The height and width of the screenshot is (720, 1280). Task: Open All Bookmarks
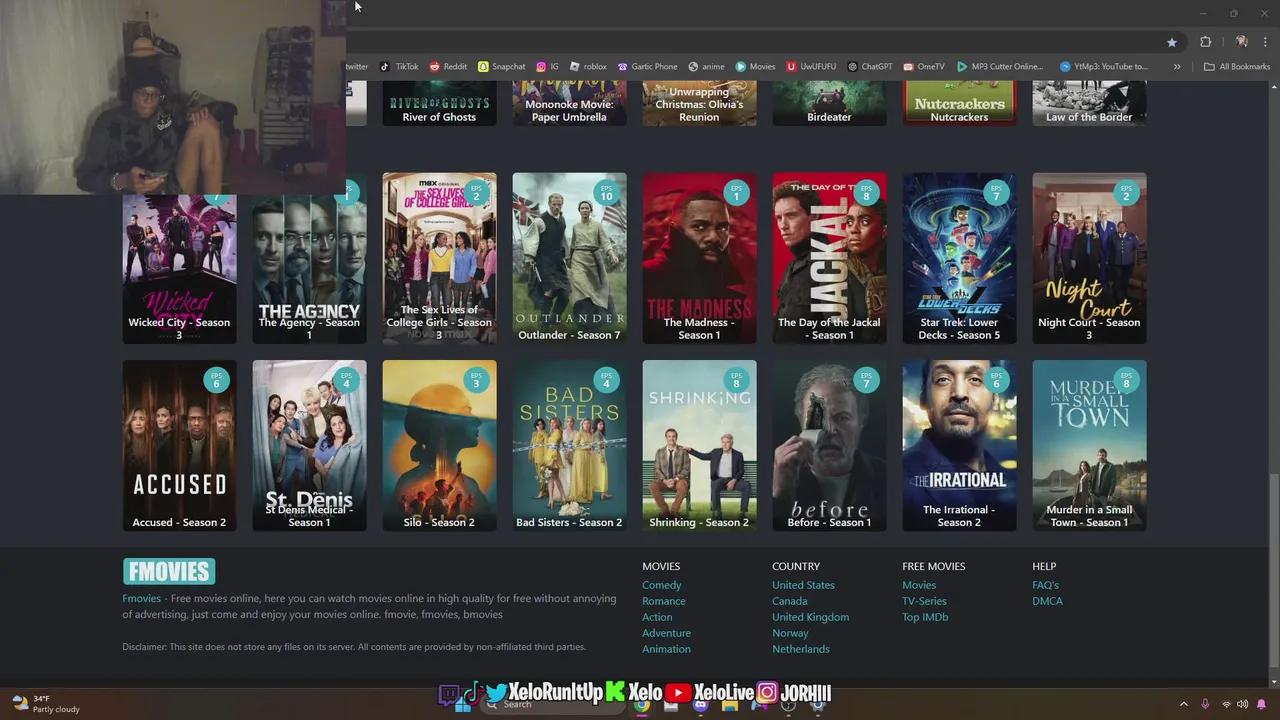tap(1237, 66)
